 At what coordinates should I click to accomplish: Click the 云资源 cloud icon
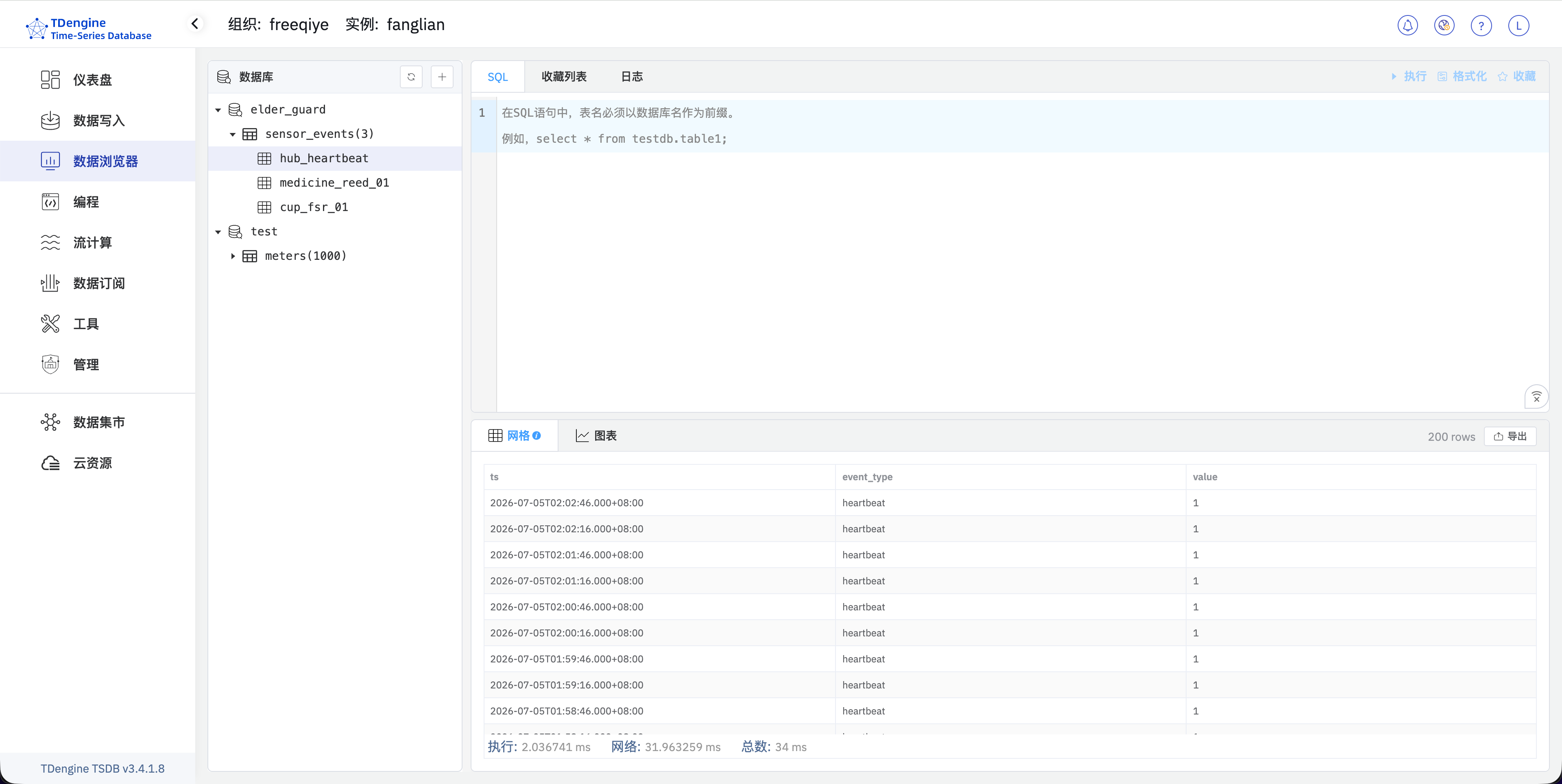click(50, 463)
